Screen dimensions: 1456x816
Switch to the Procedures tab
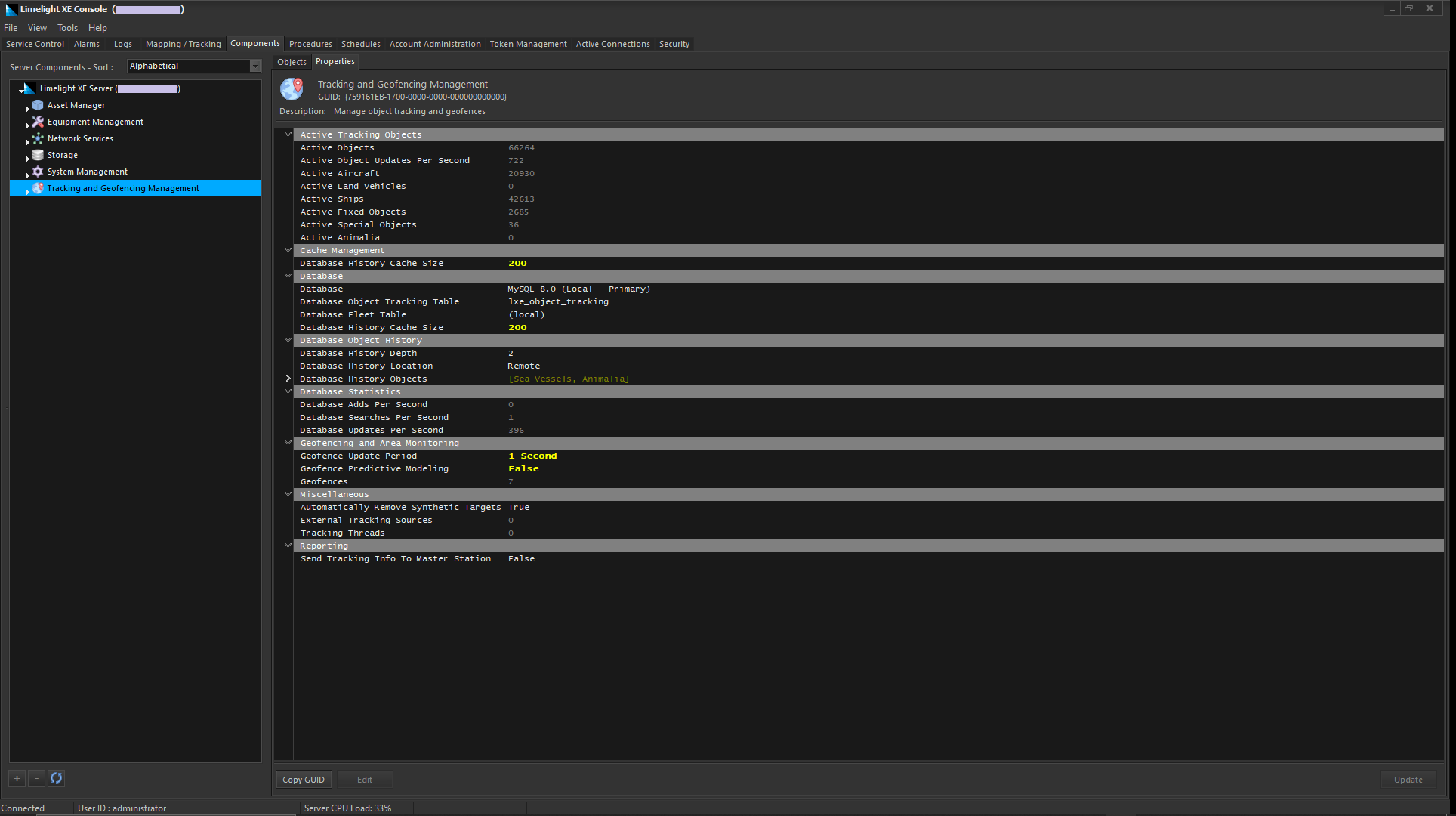[310, 44]
